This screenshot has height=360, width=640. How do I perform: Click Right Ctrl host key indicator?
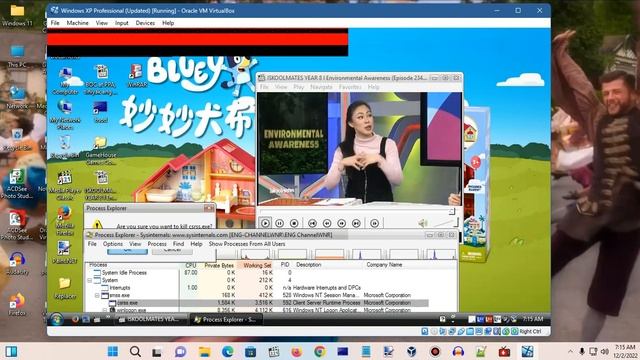pyautogui.click(x=530, y=331)
